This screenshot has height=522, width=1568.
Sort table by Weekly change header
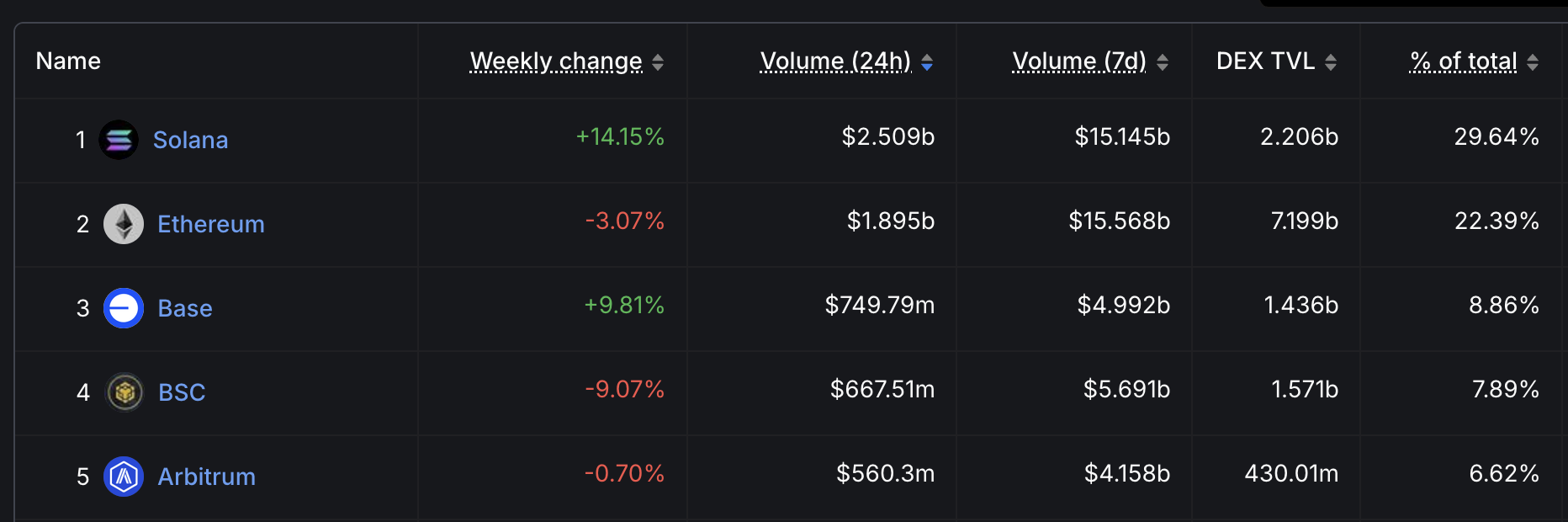point(556,61)
